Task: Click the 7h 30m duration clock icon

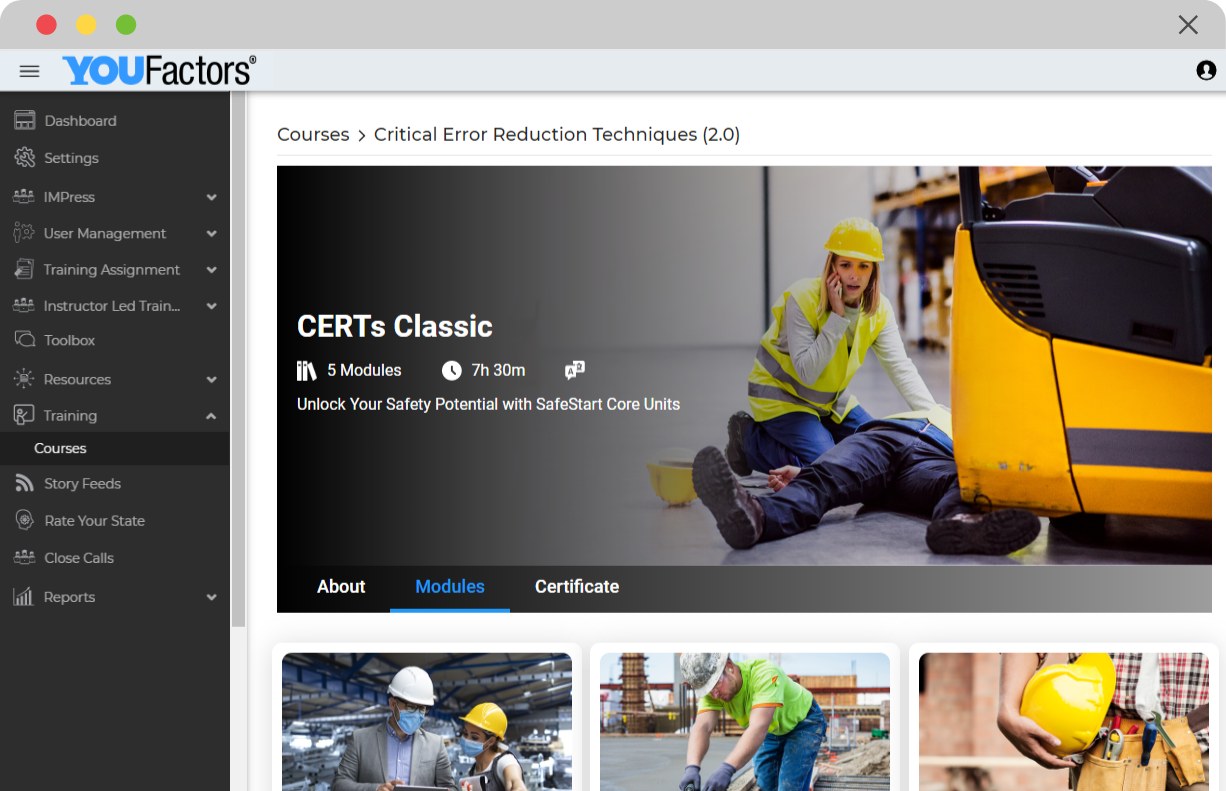Action: click(451, 370)
